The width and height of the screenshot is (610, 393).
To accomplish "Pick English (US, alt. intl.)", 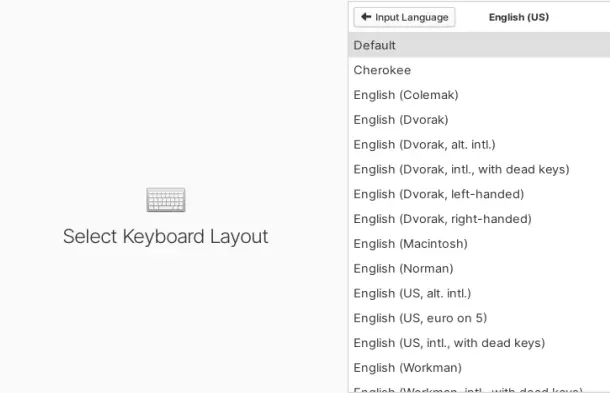I will pos(479,293).
